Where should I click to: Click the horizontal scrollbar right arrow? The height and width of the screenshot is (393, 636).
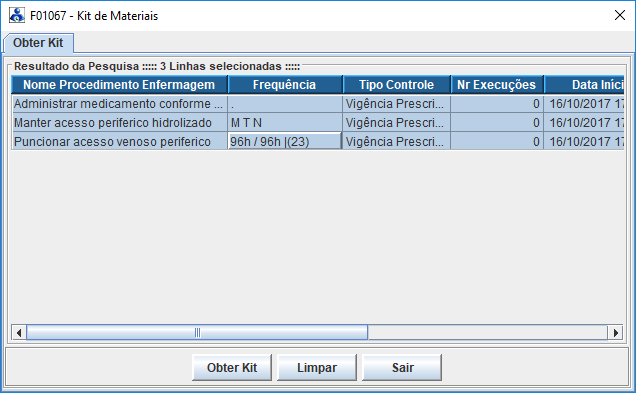point(615,333)
